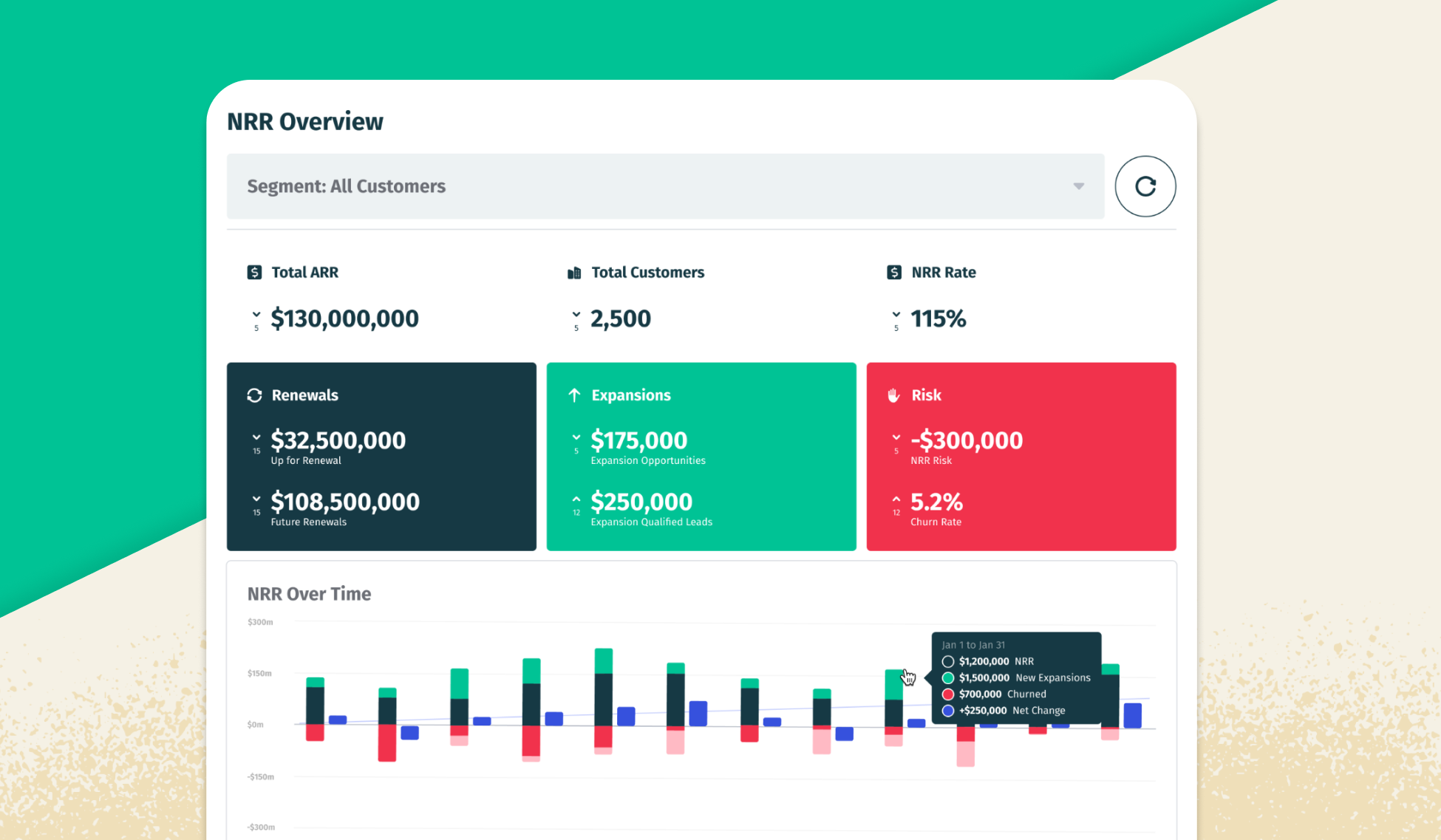Select the NRR Over Time section title
Image resolution: width=1441 pixels, height=840 pixels.
pyautogui.click(x=309, y=594)
